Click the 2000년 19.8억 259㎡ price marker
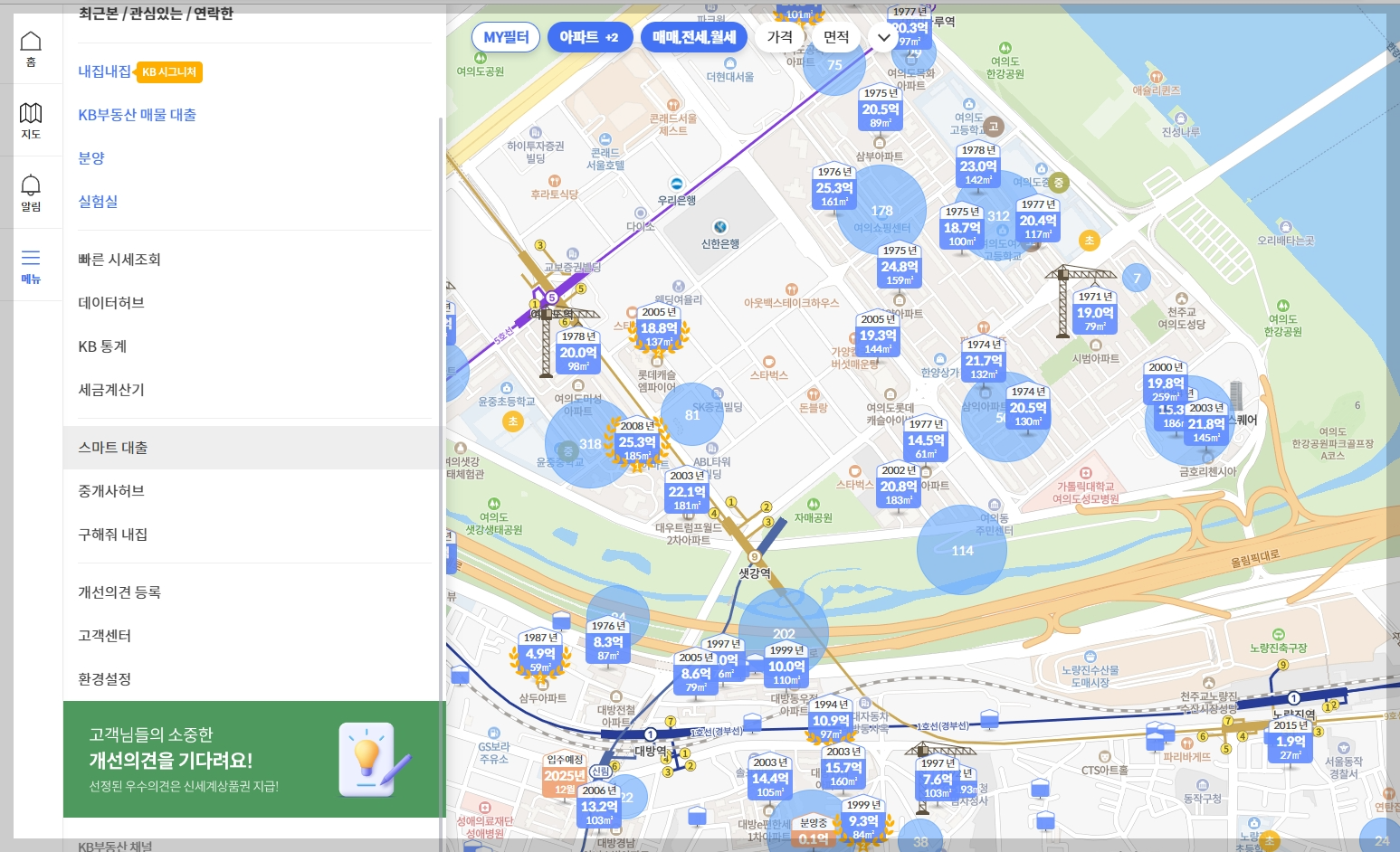Screen dimensions: 1400x852 (x=1166, y=383)
